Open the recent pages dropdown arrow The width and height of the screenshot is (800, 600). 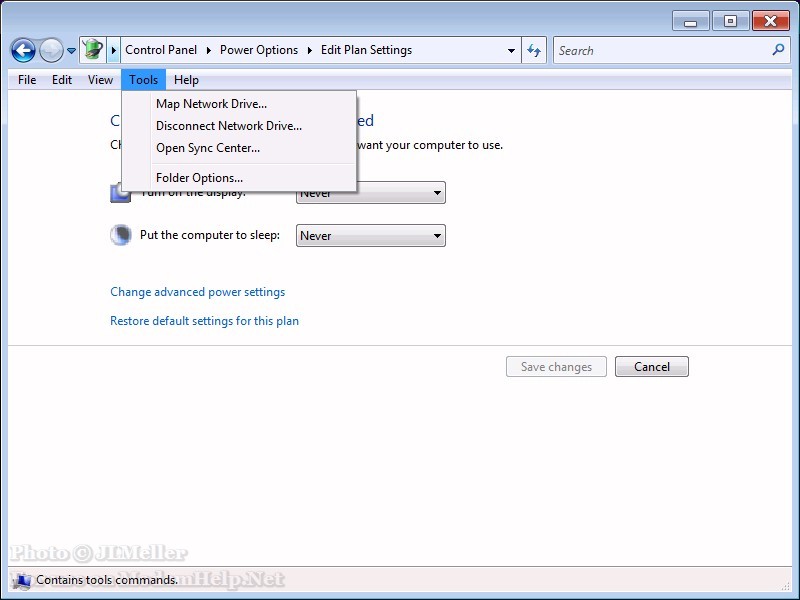[71, 51]
